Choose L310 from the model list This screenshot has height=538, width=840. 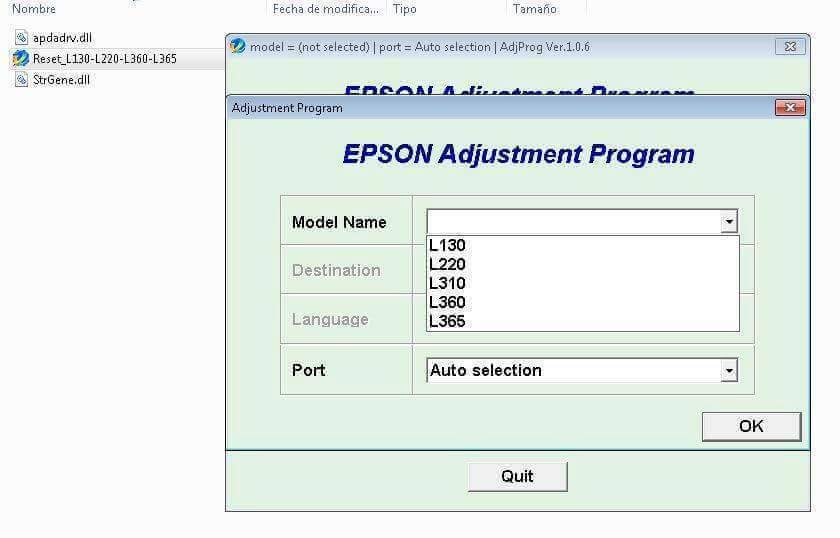pyautogui.click(x=583, y=283)
